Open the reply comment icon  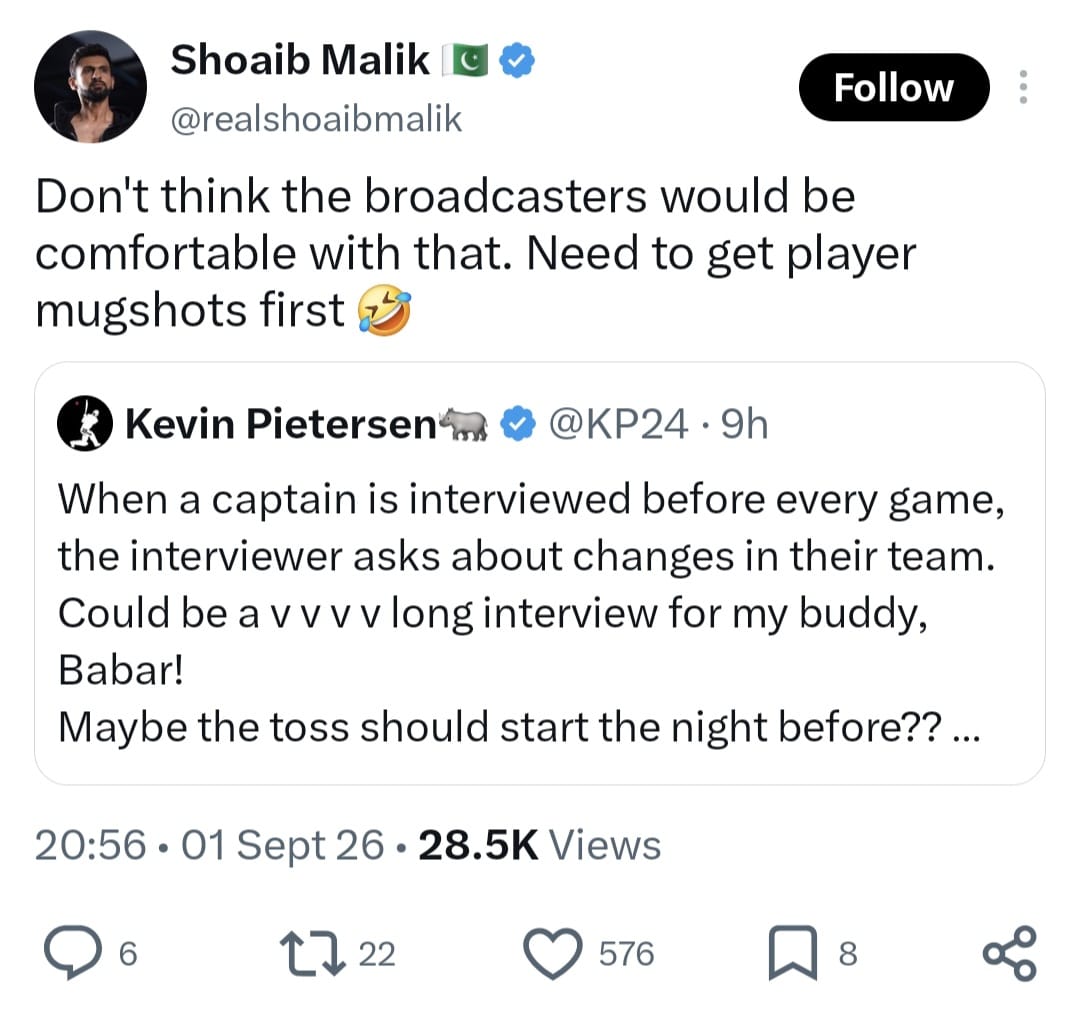coord(72,952)
